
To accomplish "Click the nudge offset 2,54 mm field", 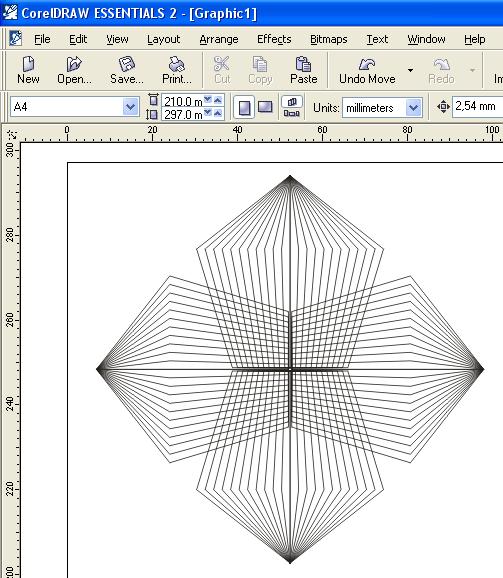I will pyautogui.click(x=478, y=107).
